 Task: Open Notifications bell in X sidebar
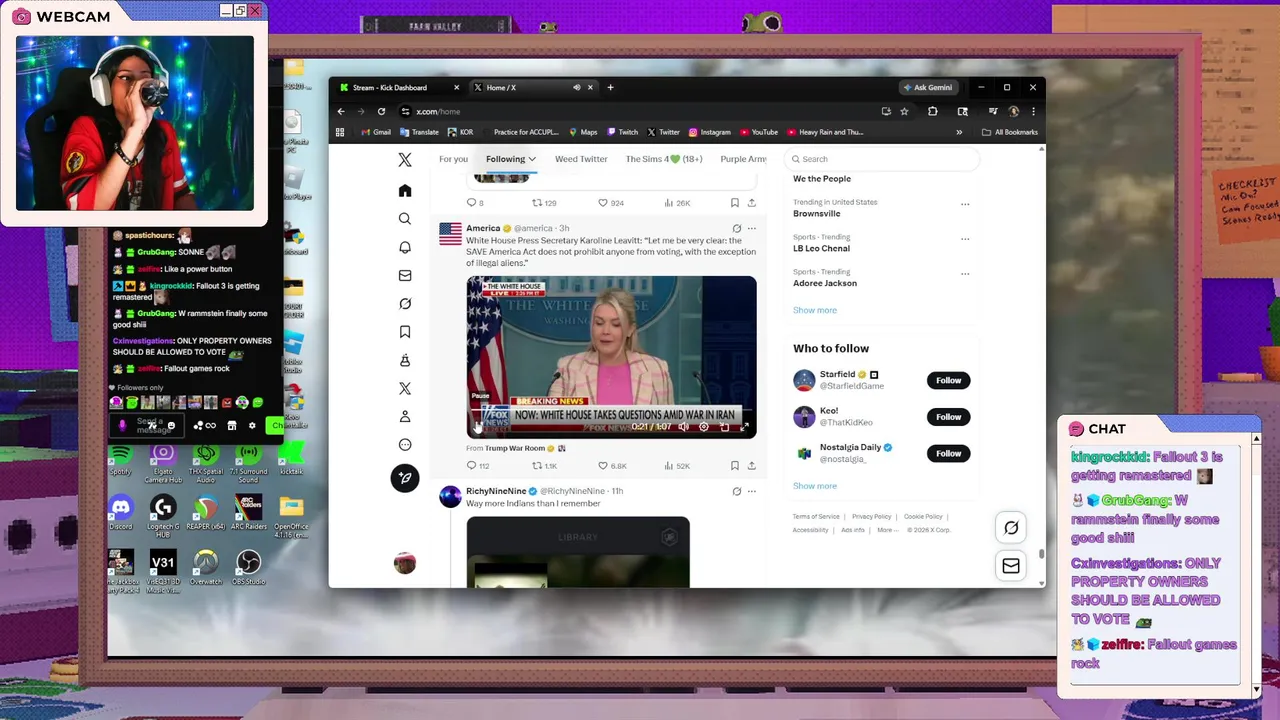point(404,247)
